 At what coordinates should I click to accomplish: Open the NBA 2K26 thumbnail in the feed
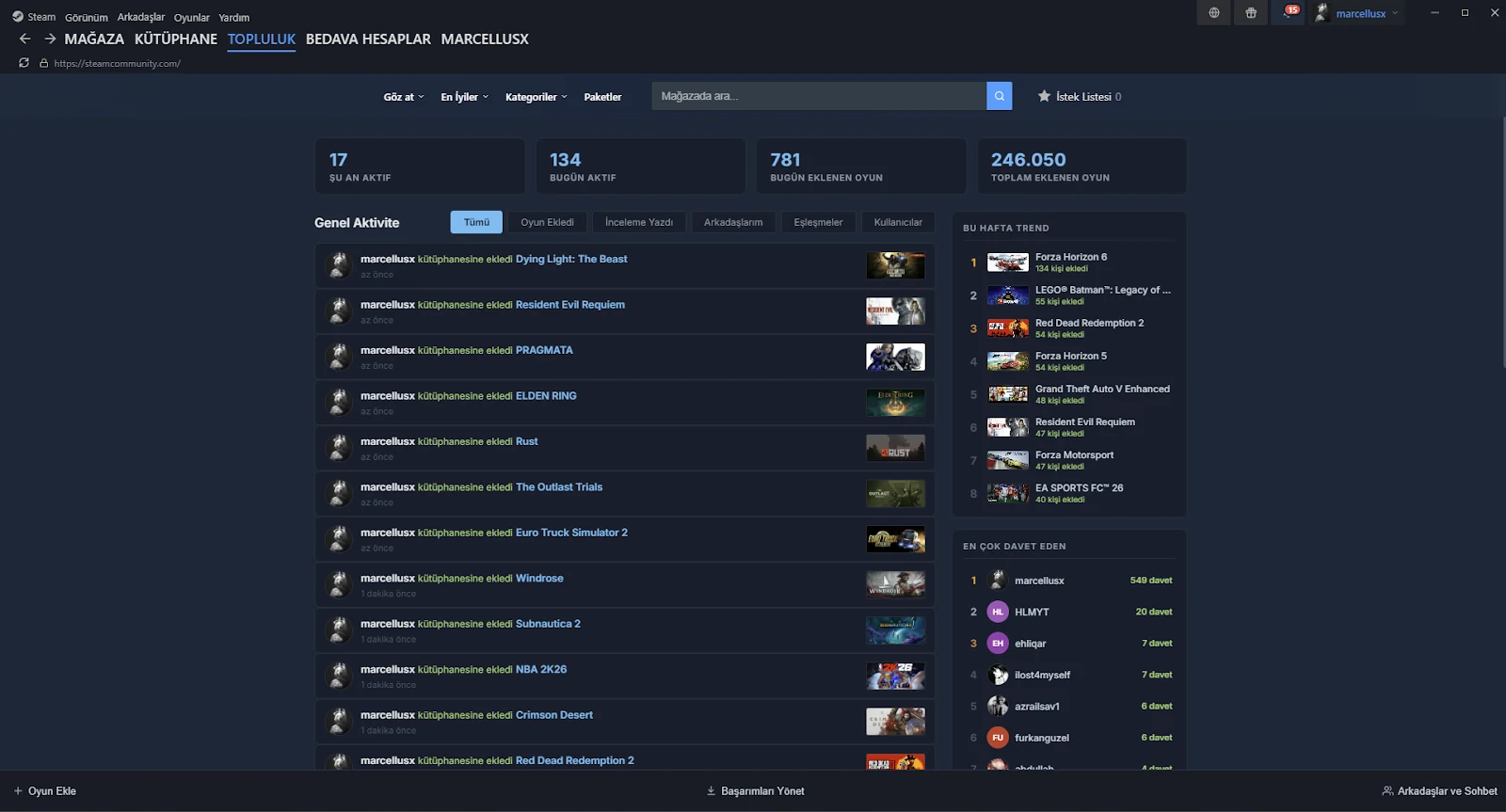(x=895, y=676)
